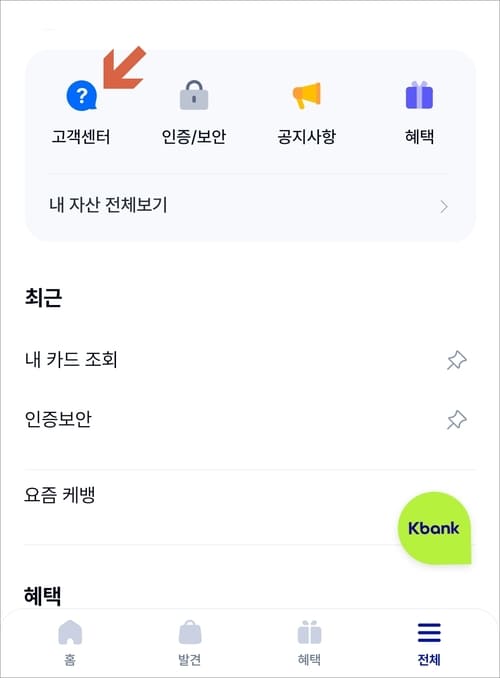This screenshot has width=500, height=678.
Task: Tap the purple 혜택 gift icon
Action: [x=419, y=95]
